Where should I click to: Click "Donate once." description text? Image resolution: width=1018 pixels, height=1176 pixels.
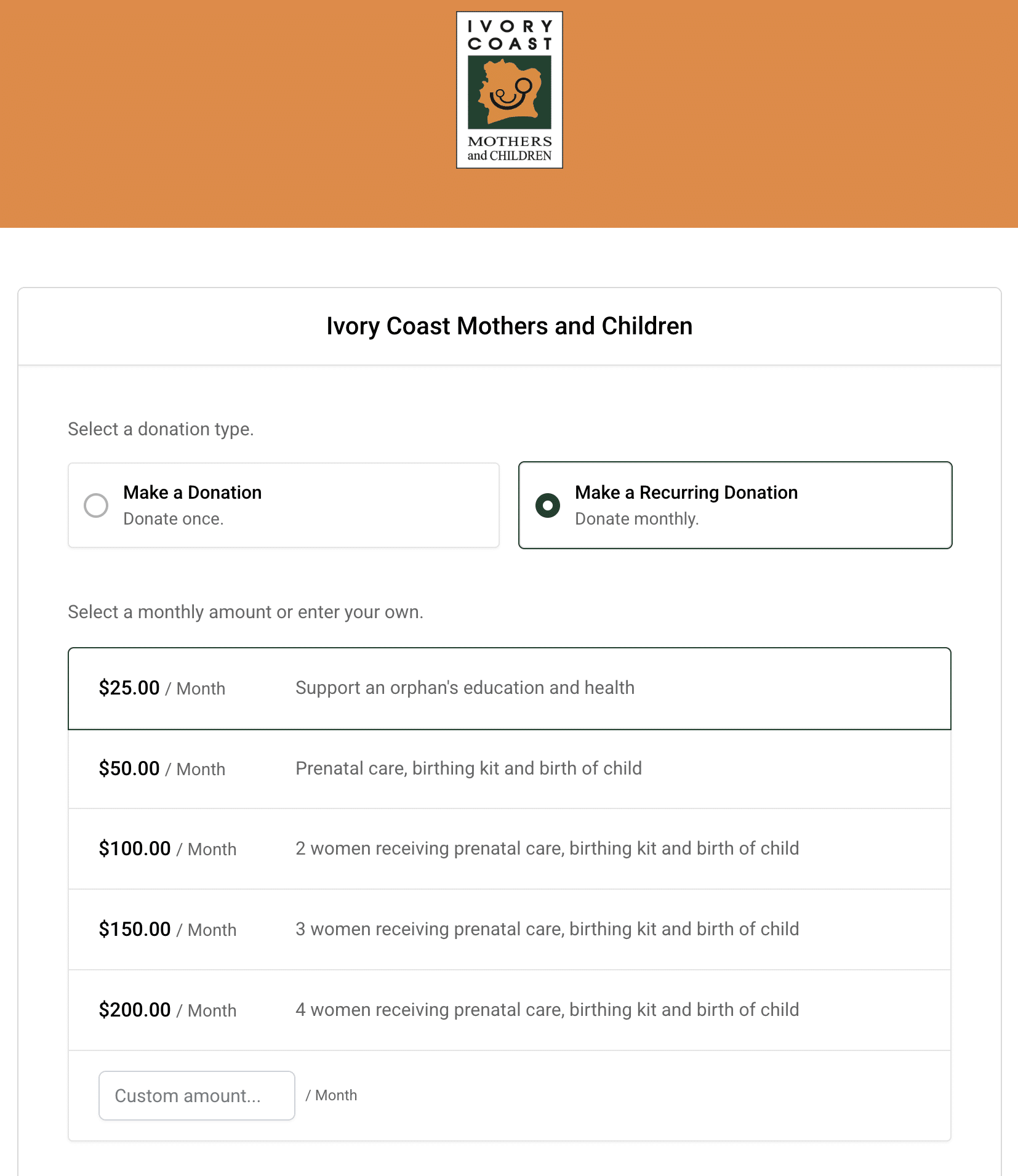click(x=174, y=519)
